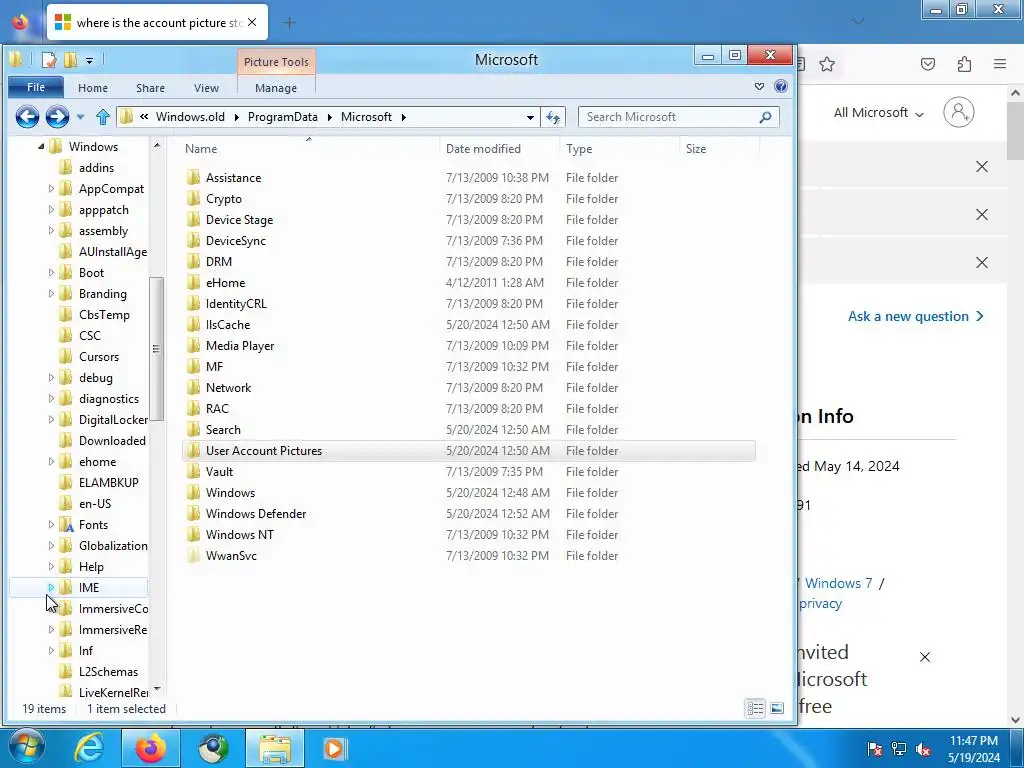This screenshot has width=1024, height=768.
Task: Click the Up one level arrow
Action: coord(103,117)
